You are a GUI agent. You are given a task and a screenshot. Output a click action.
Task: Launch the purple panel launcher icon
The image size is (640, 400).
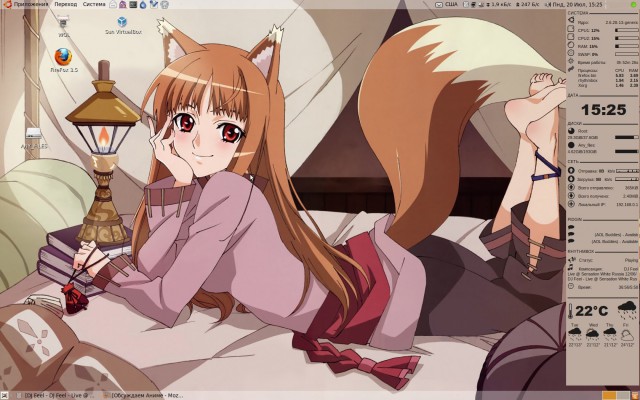123,5
